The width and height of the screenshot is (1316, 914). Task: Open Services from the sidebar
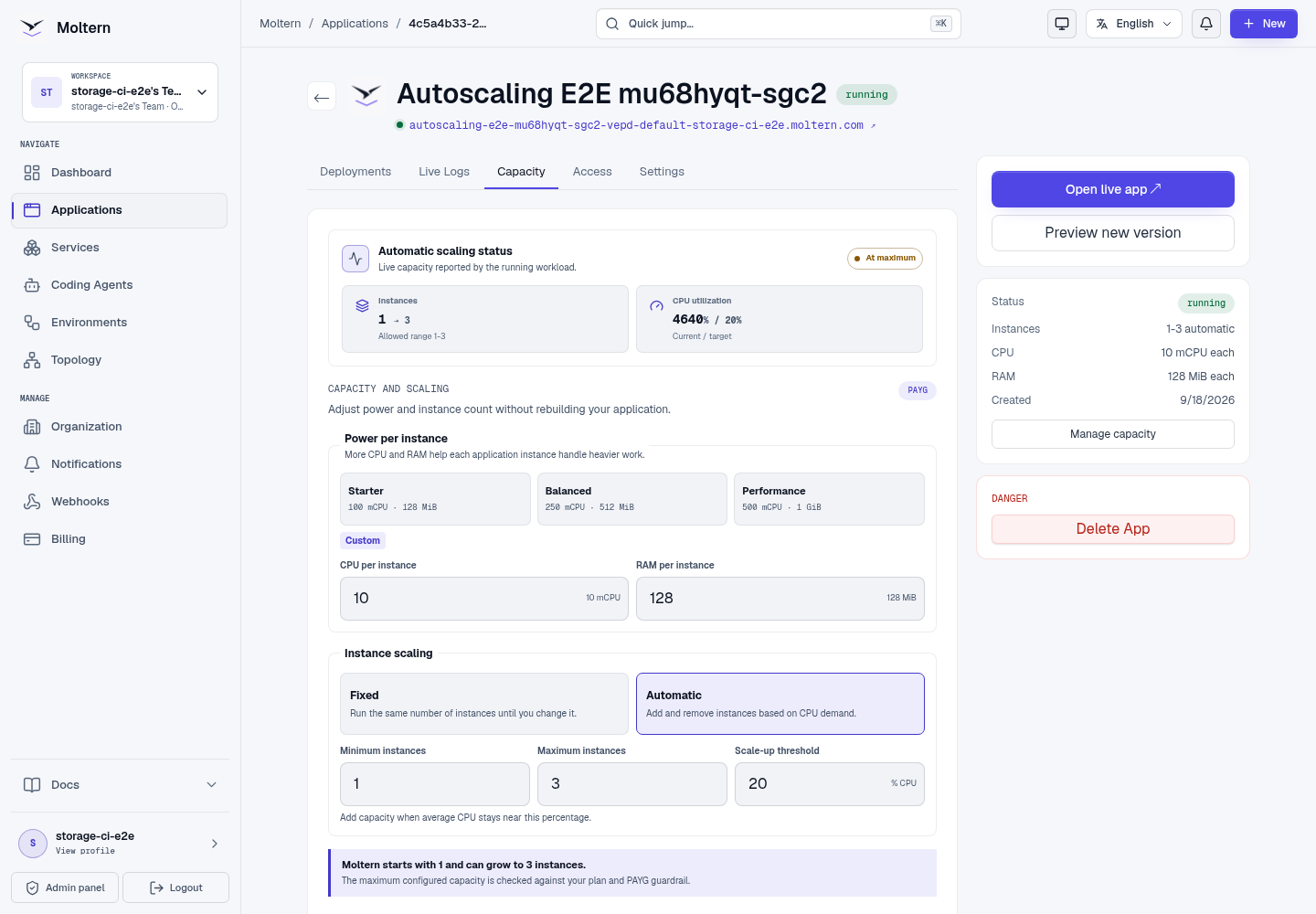(x=119, y=248)
